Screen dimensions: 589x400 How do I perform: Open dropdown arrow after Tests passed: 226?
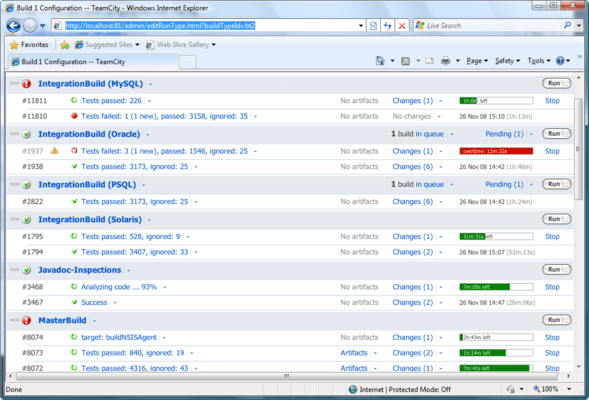pyautogui.click(x=149, y=101)
